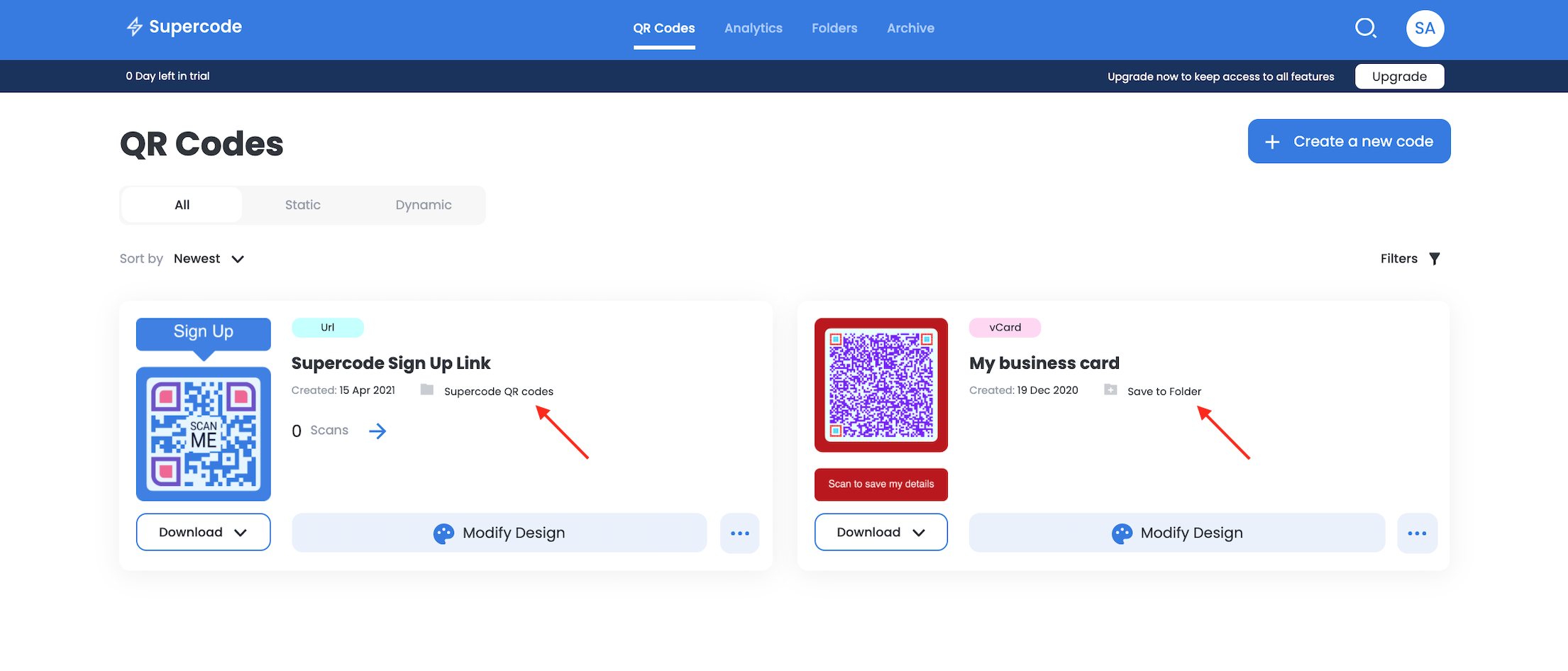Click the vCard category tag
This screenshot has height=671, width=1568.
[x=1005, y=327]
